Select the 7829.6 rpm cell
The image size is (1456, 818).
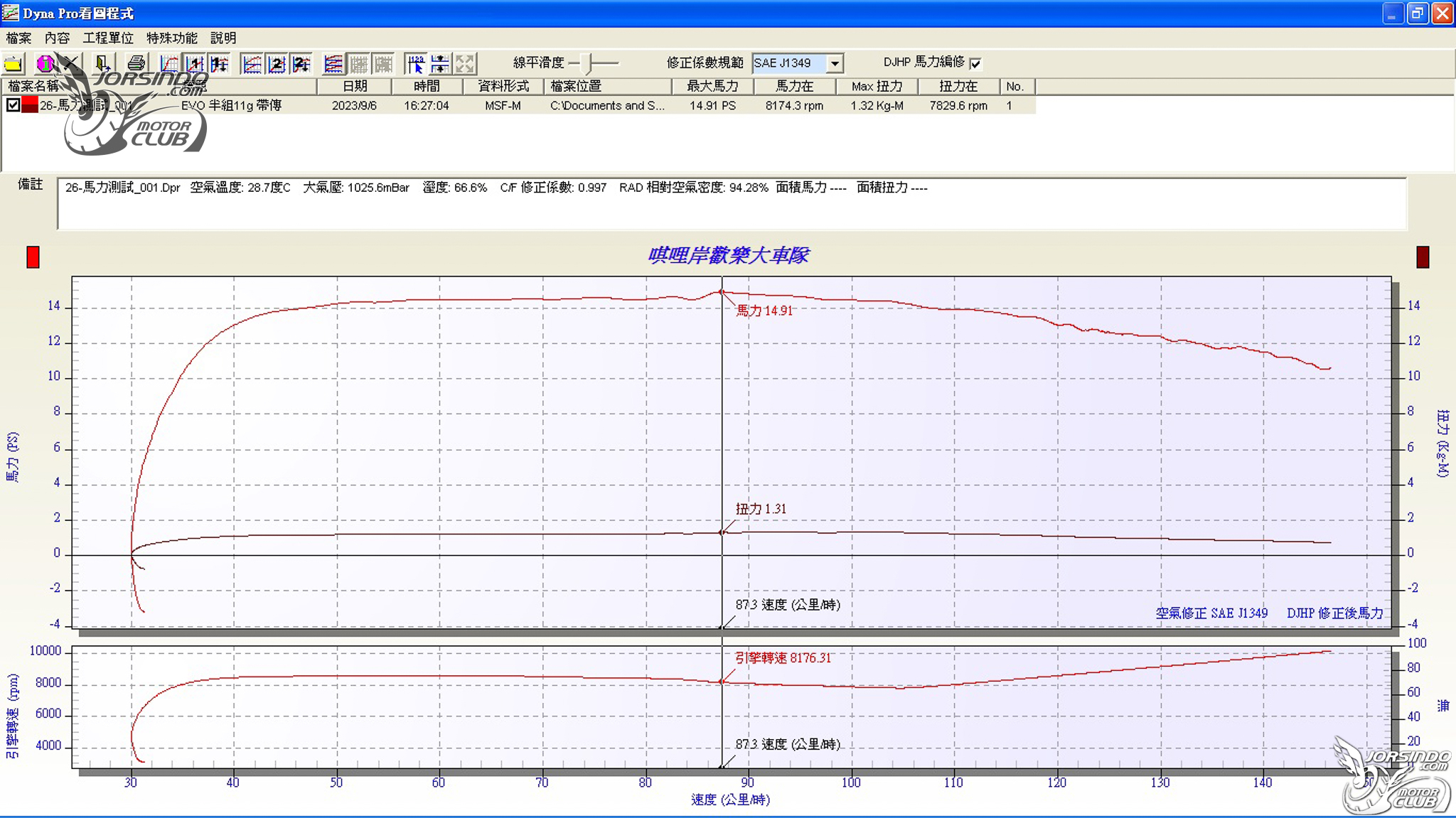(958, 105)
